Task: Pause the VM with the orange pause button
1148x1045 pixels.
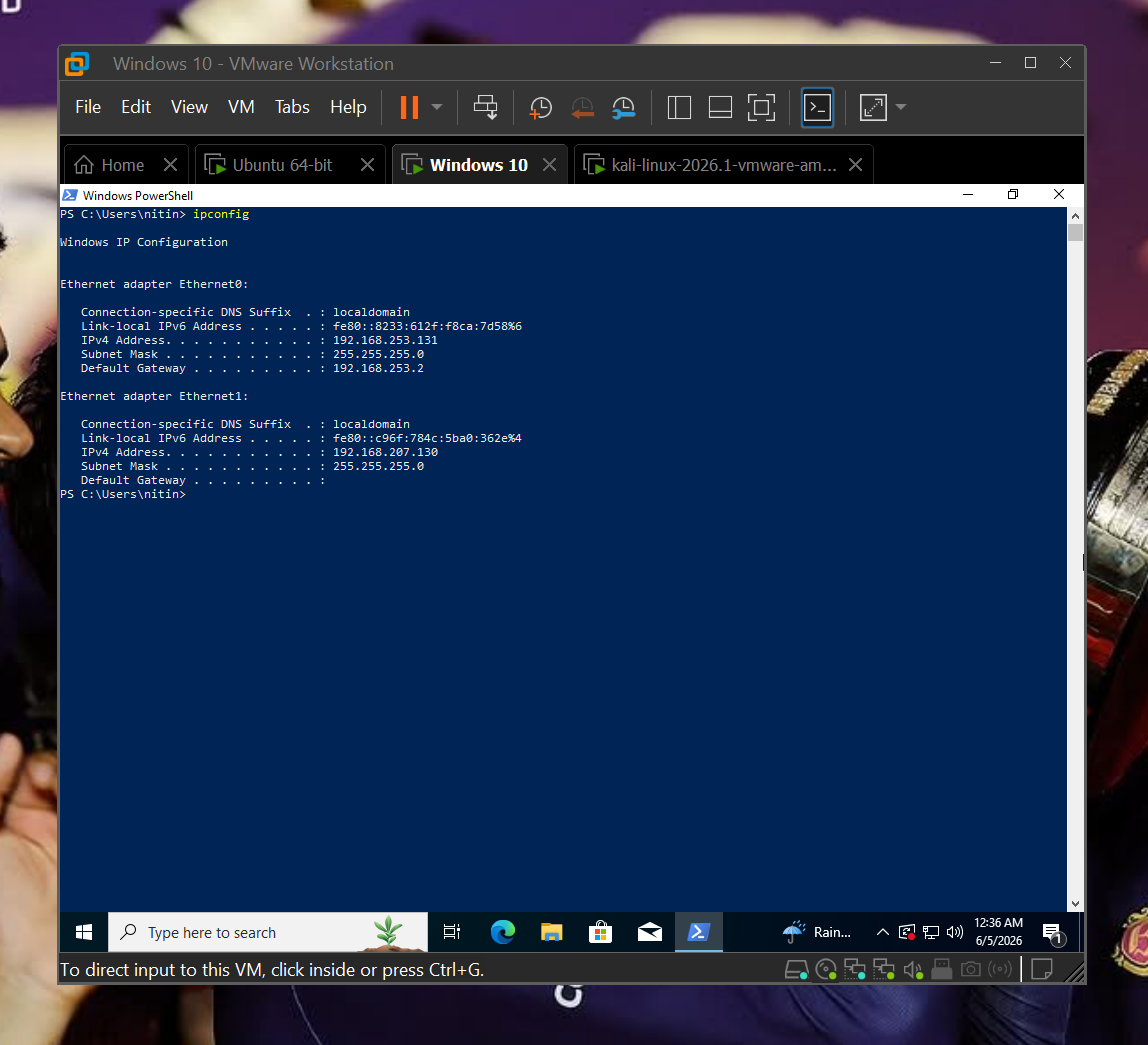Action: 409,108
